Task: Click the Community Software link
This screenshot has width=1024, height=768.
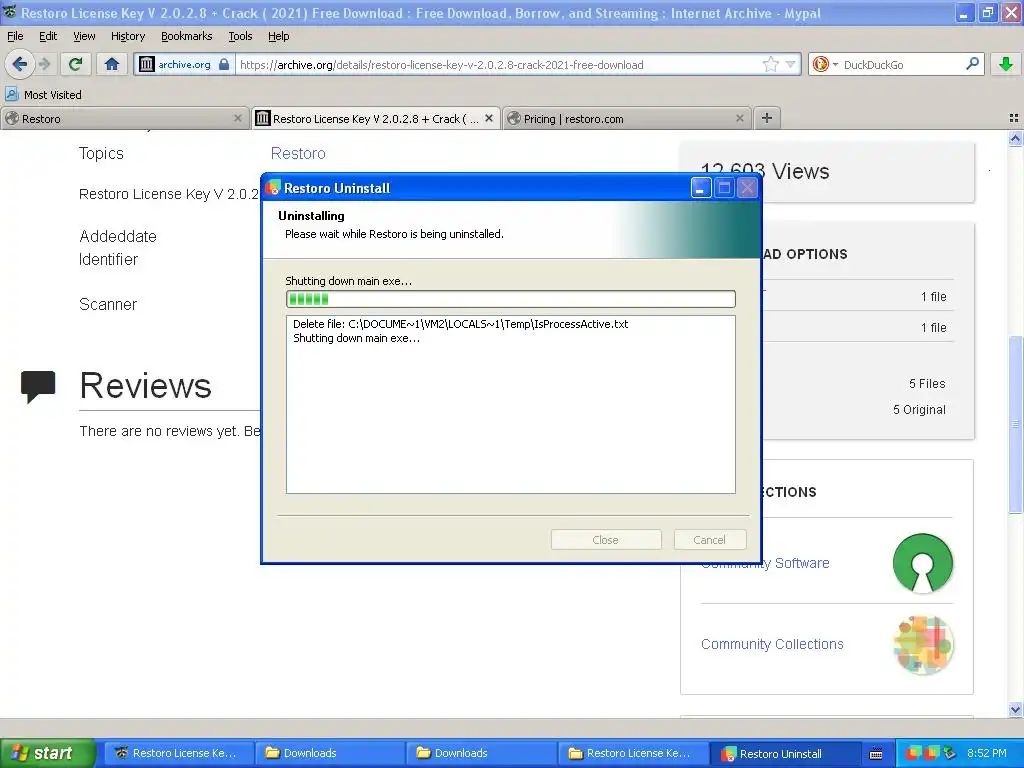Action: click(765, 563)
